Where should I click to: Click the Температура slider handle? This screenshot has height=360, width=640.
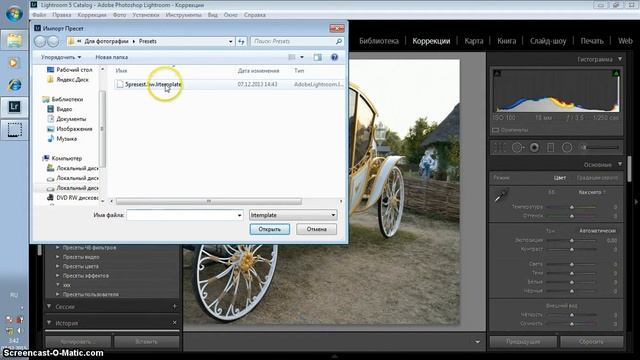[x=572, y=207]
